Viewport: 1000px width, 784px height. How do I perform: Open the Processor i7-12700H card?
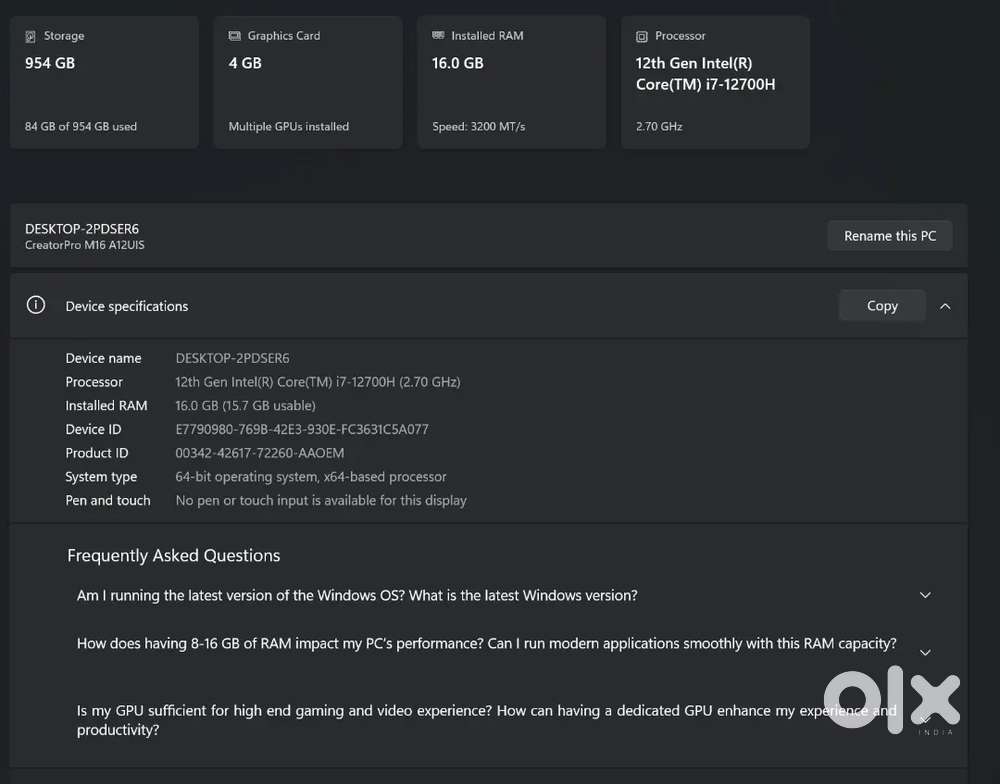click(x=715, y=82)
